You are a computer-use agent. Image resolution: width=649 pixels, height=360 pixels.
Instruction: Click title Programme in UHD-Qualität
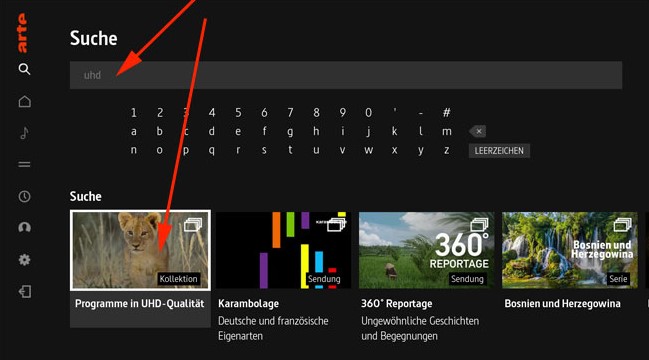(139, 304)
